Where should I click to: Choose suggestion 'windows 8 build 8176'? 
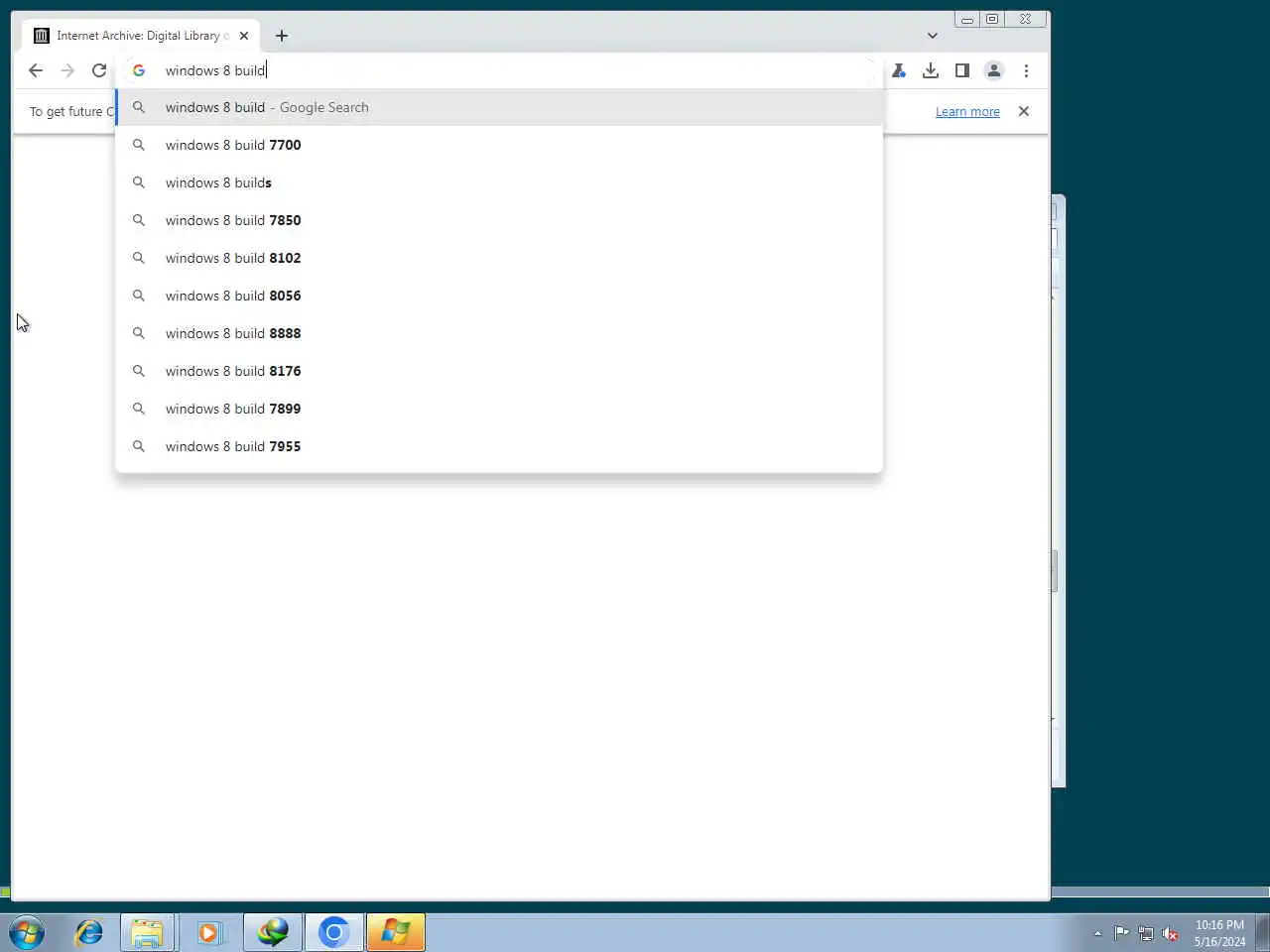pyautogui.click(x=499, y=371)
